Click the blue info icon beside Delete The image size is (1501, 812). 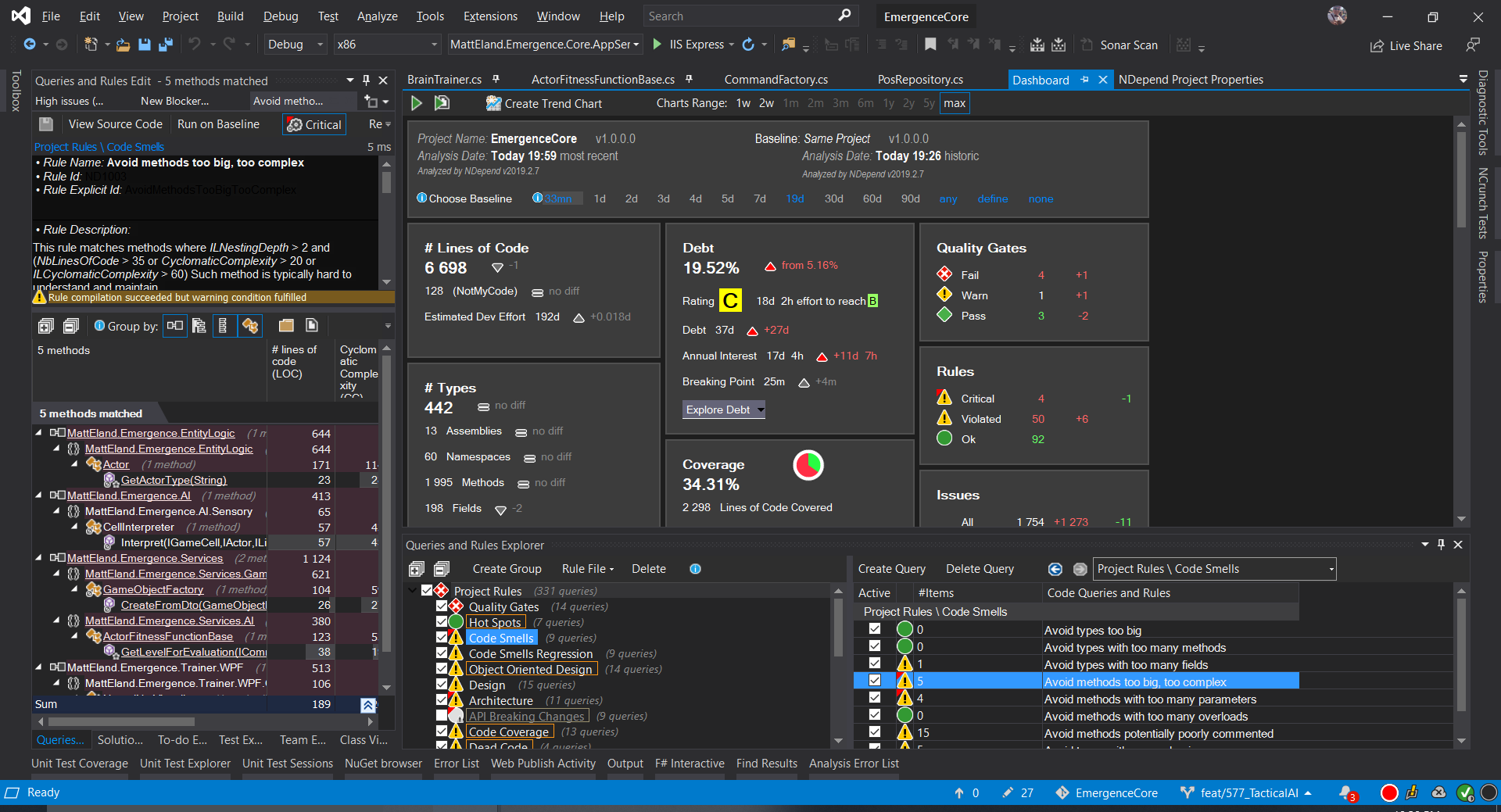tap(695, 569)
